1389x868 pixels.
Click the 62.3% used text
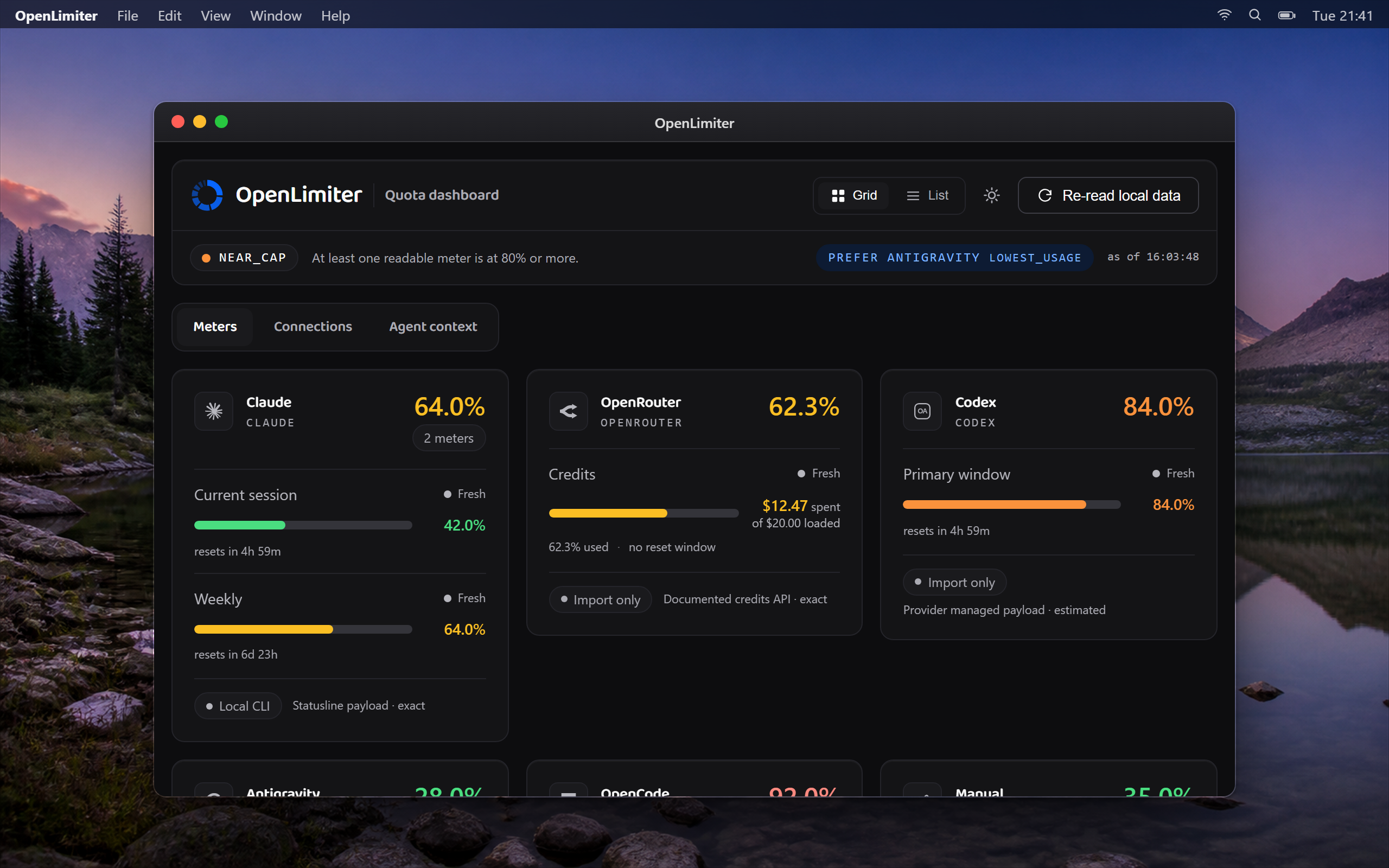click(x=578, y=547)
